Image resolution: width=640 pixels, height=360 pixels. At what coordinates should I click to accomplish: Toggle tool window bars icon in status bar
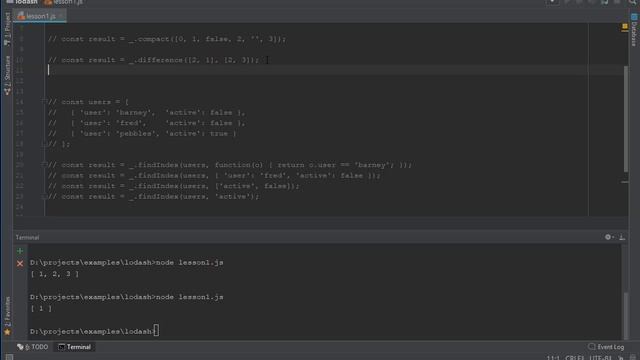click(9, 357)
